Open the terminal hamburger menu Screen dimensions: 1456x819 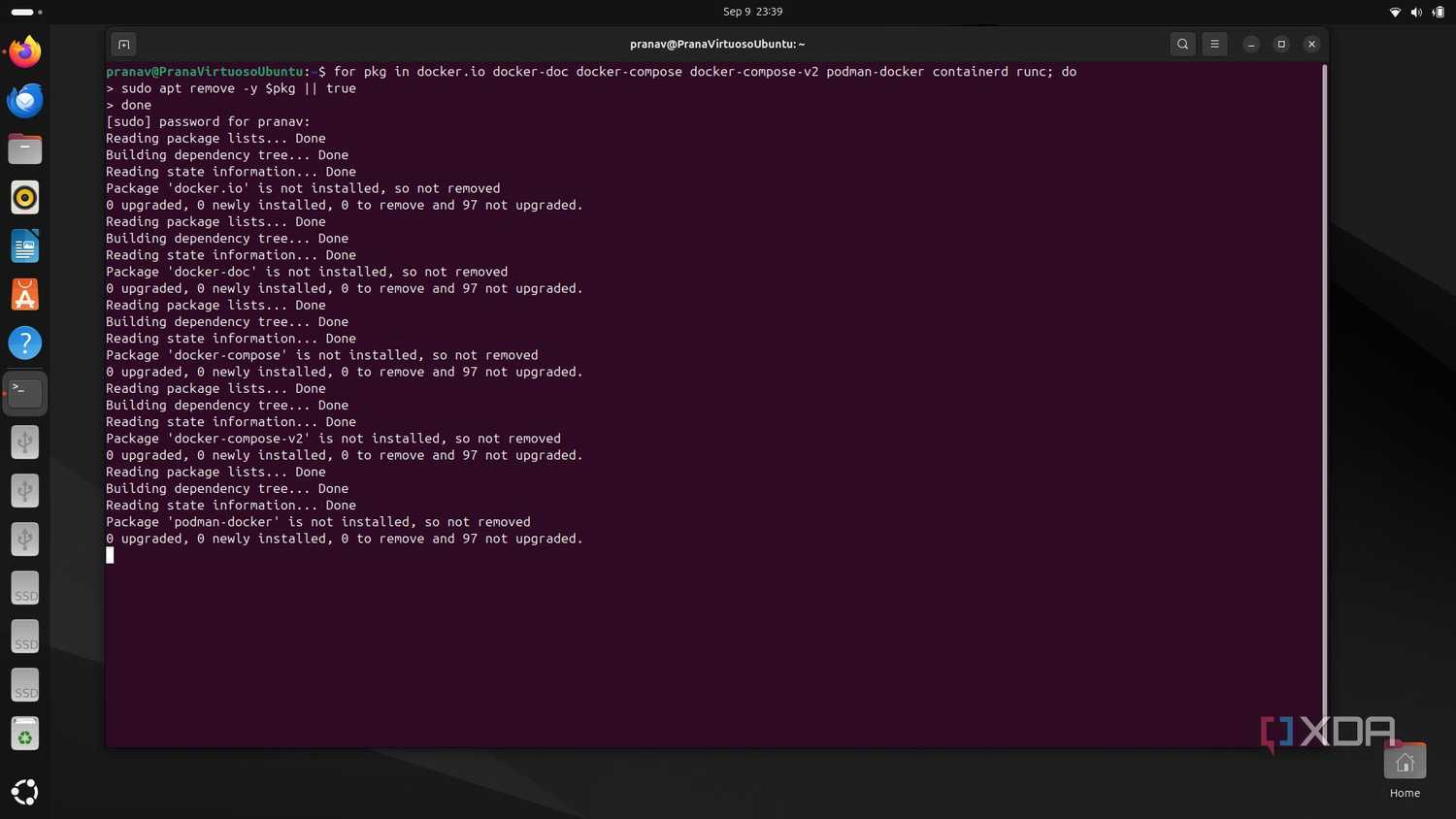pyautogui.click(x=1214, y=44)
